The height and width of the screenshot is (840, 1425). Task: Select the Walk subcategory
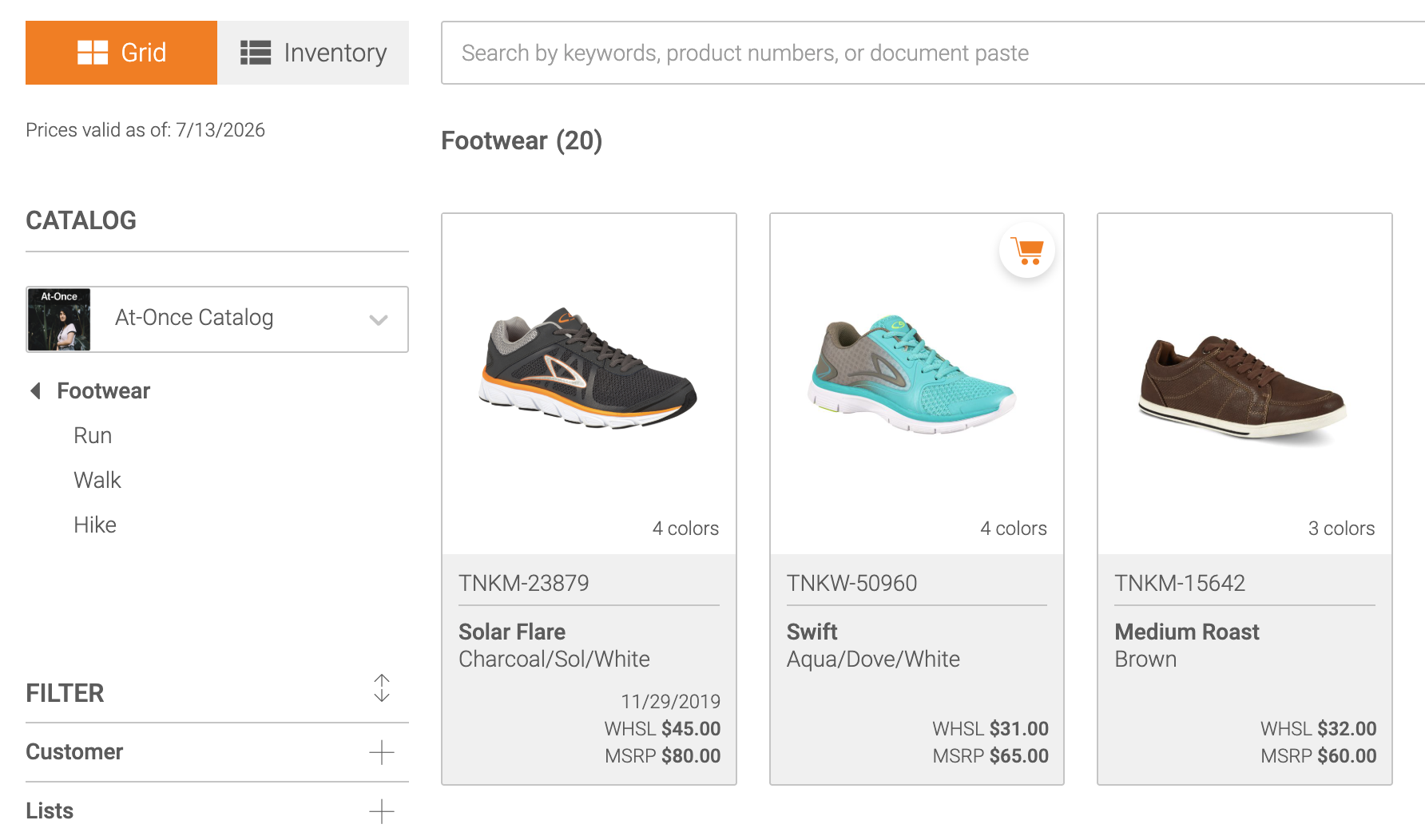coord(97,481)
